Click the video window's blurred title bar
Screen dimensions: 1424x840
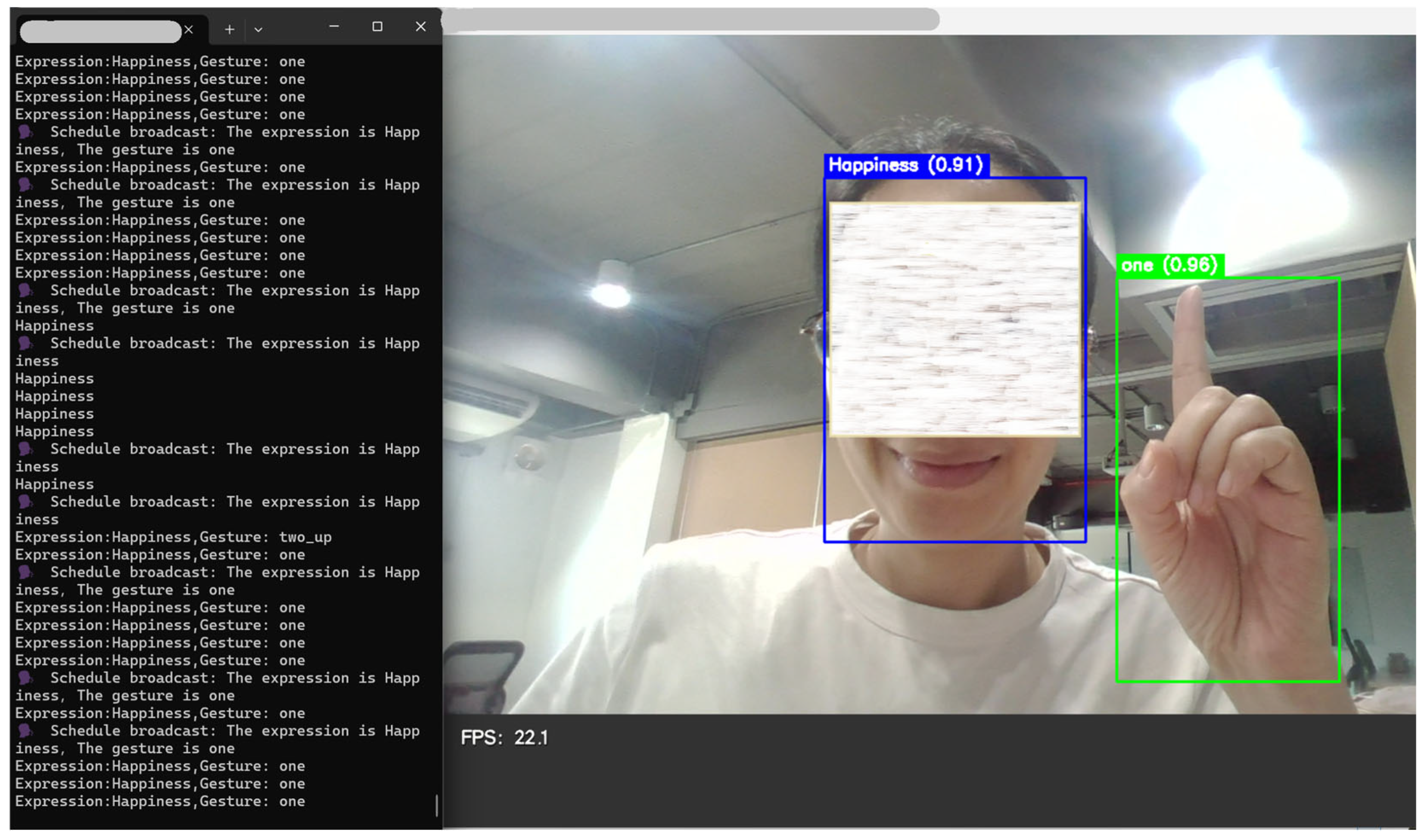click(691, 19)
